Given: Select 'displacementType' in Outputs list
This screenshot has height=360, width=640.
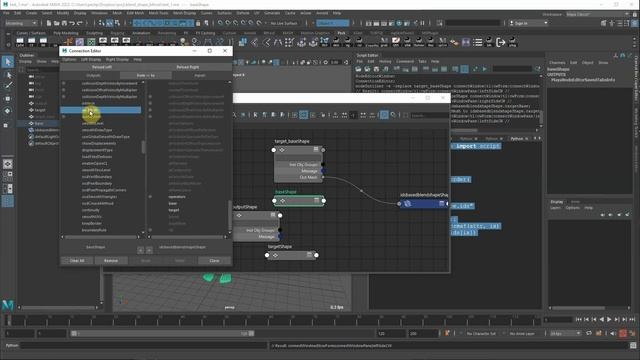Looking at the screenshot, I should click(97, 150).
